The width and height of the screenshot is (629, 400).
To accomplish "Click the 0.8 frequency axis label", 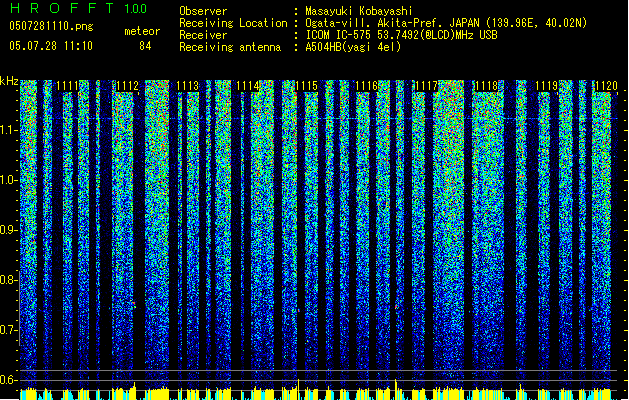I will click(x=8, y=280).
